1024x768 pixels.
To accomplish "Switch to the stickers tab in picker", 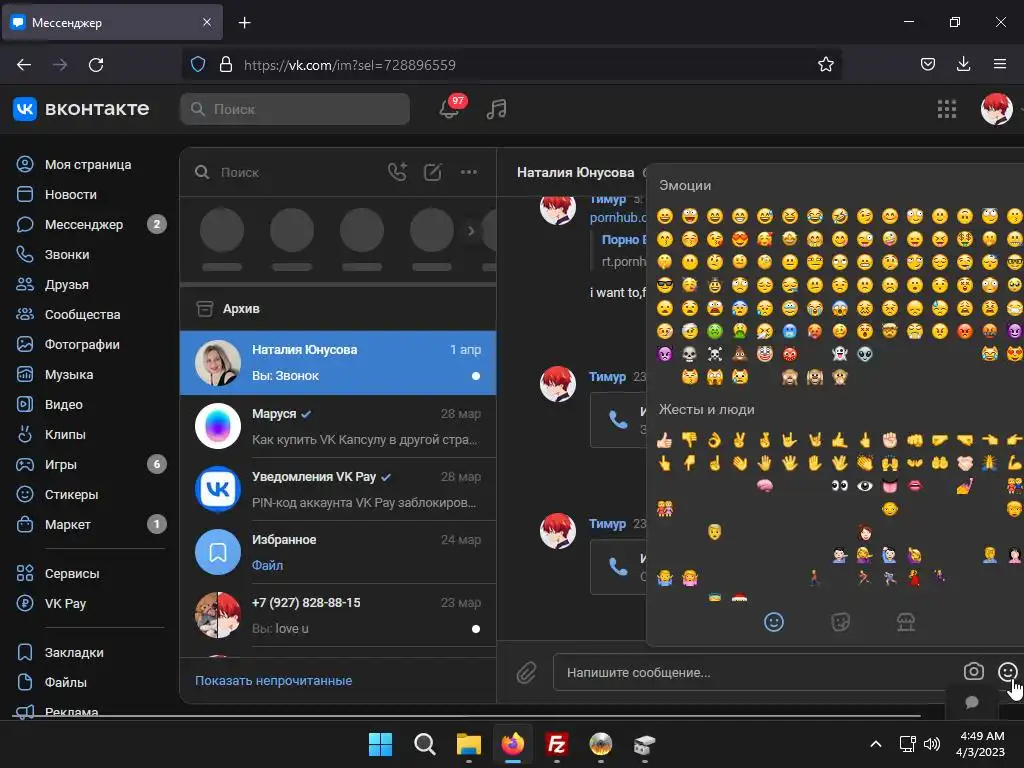I will [x=840, y=622].
